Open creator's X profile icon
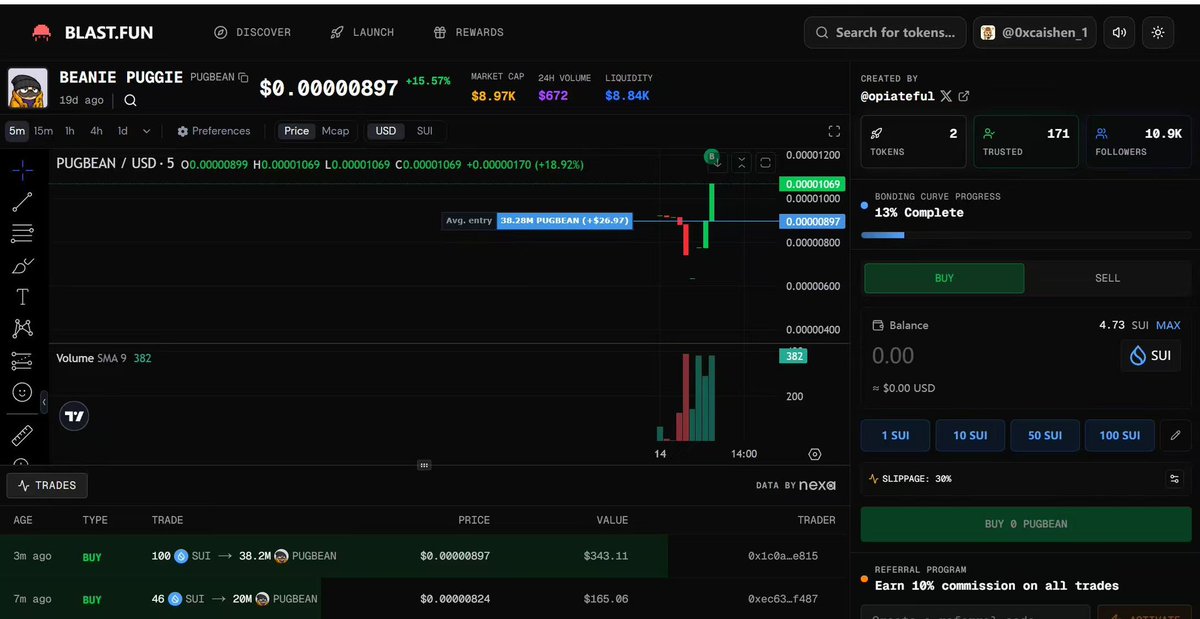 (946, 96)
